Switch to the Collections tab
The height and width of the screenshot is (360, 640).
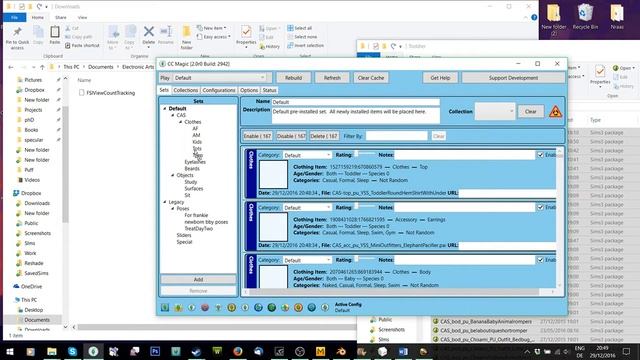tap(185, 90)
